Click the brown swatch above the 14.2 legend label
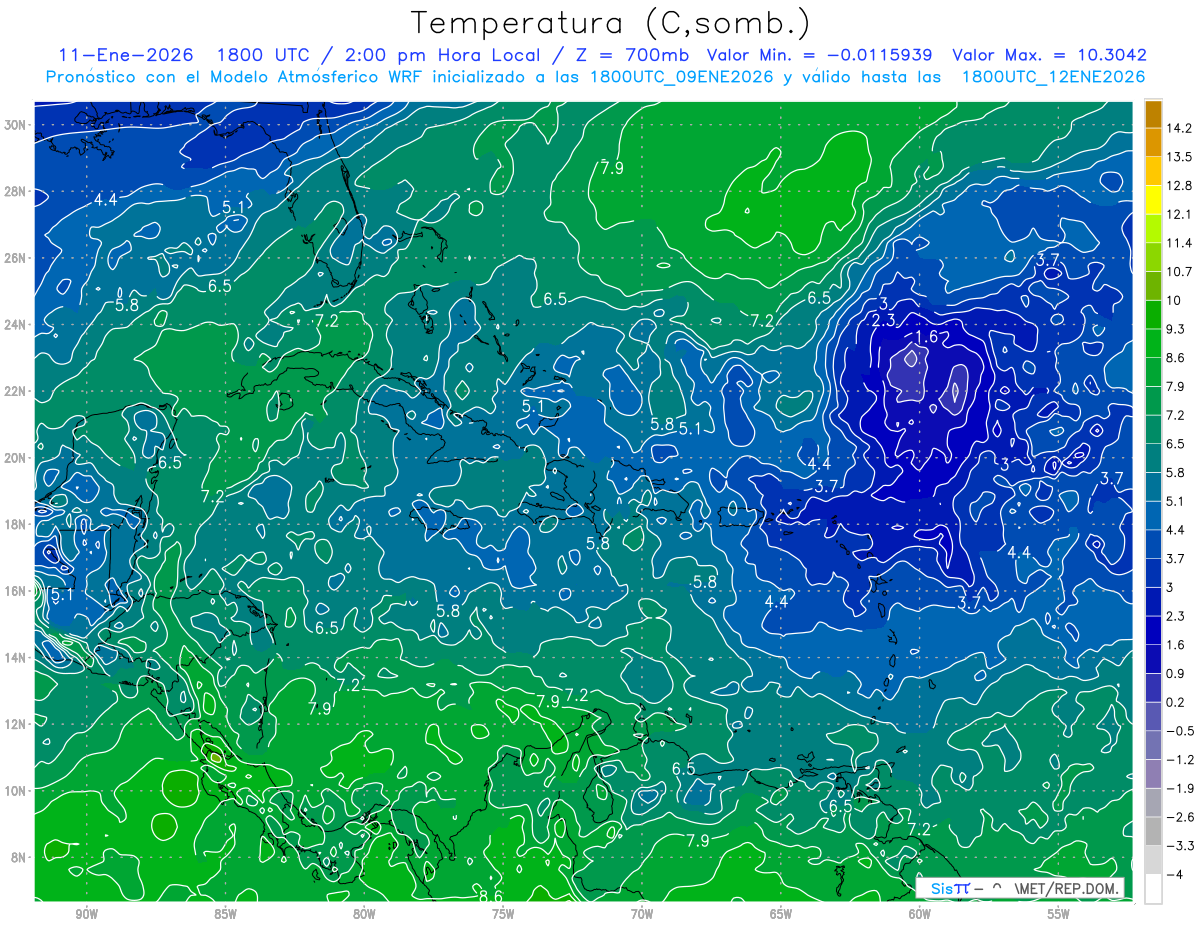The image size is (1200, 927). pyautogui.click(x=1153, y=114)
